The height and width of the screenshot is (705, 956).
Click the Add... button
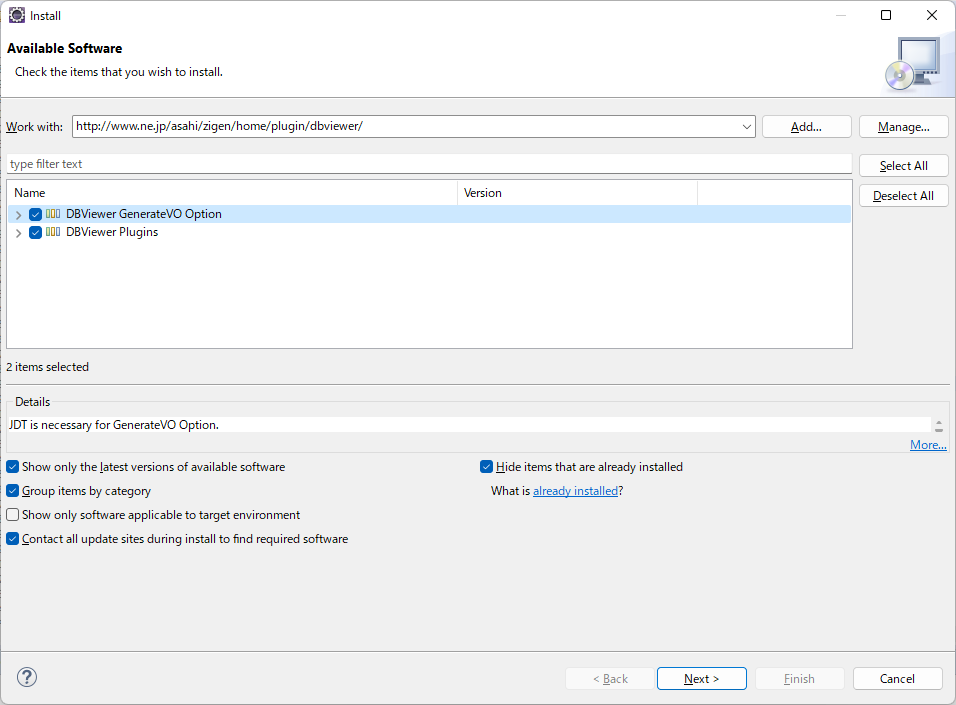click(x=807, y=127)
